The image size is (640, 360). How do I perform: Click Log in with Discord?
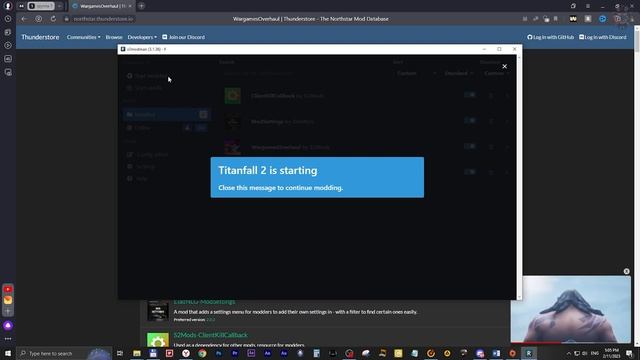(x=602, y=37)
